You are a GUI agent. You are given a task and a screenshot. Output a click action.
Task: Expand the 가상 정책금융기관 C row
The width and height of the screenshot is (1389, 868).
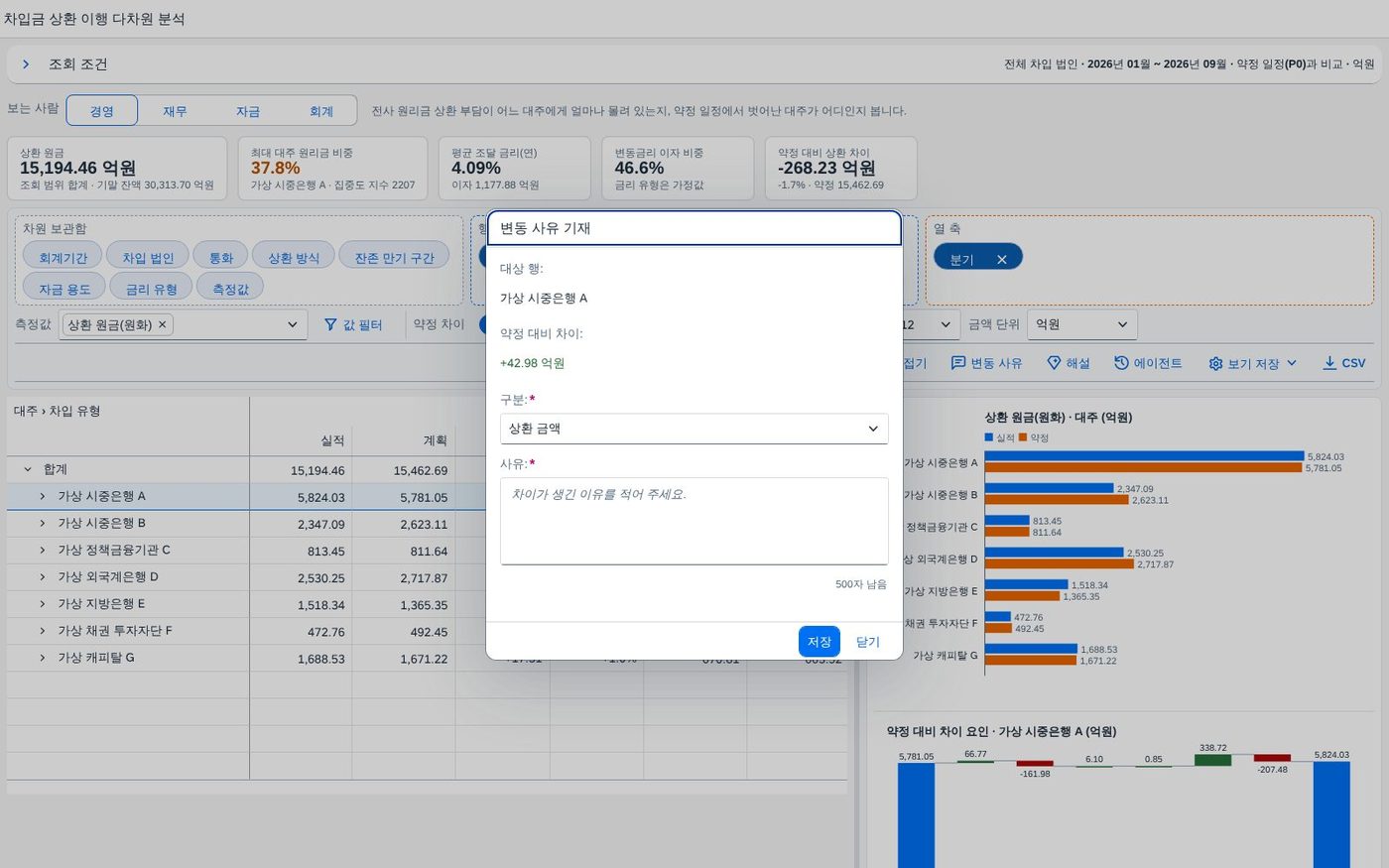coord(43,550)
